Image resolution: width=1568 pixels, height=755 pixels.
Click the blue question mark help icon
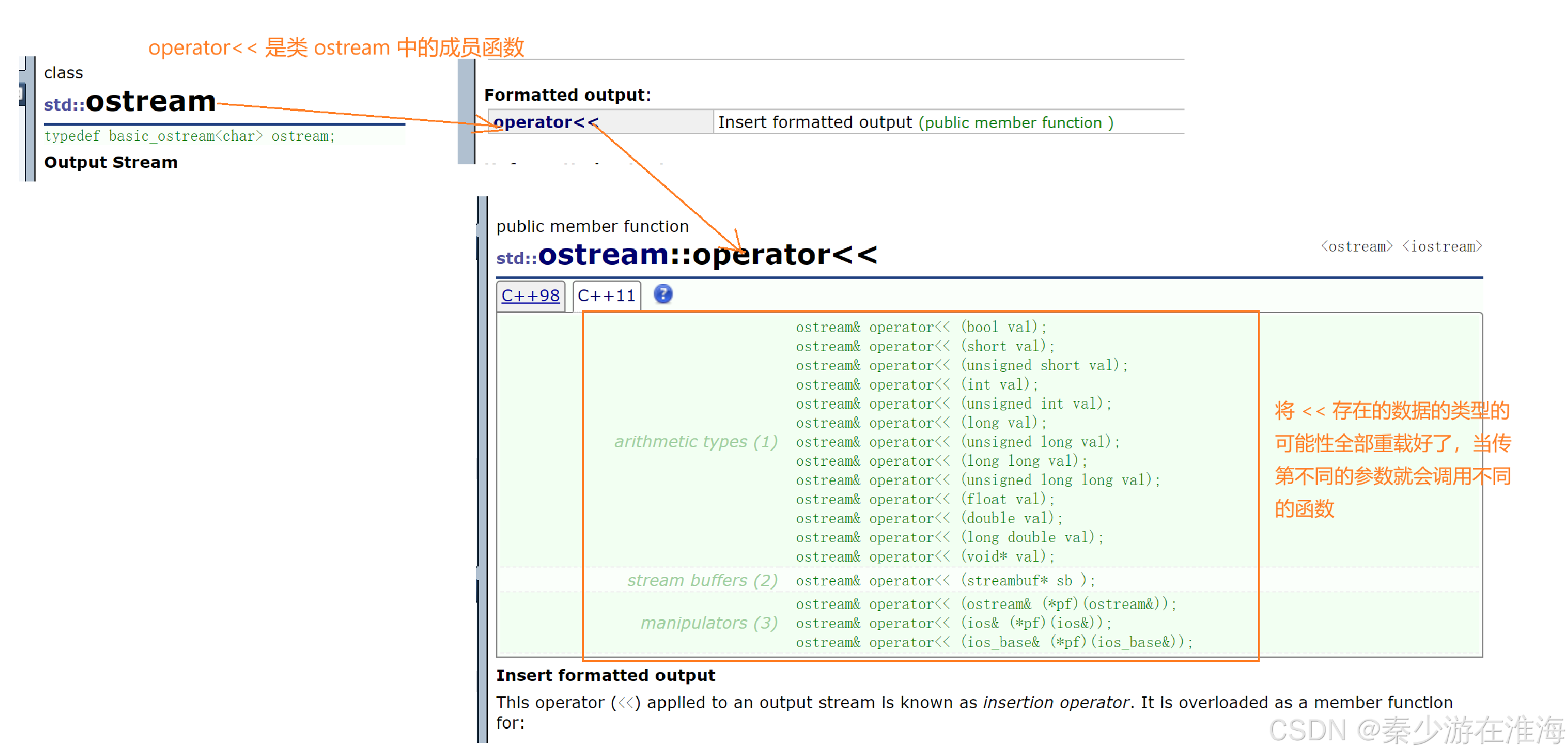(x=663, y=295)
